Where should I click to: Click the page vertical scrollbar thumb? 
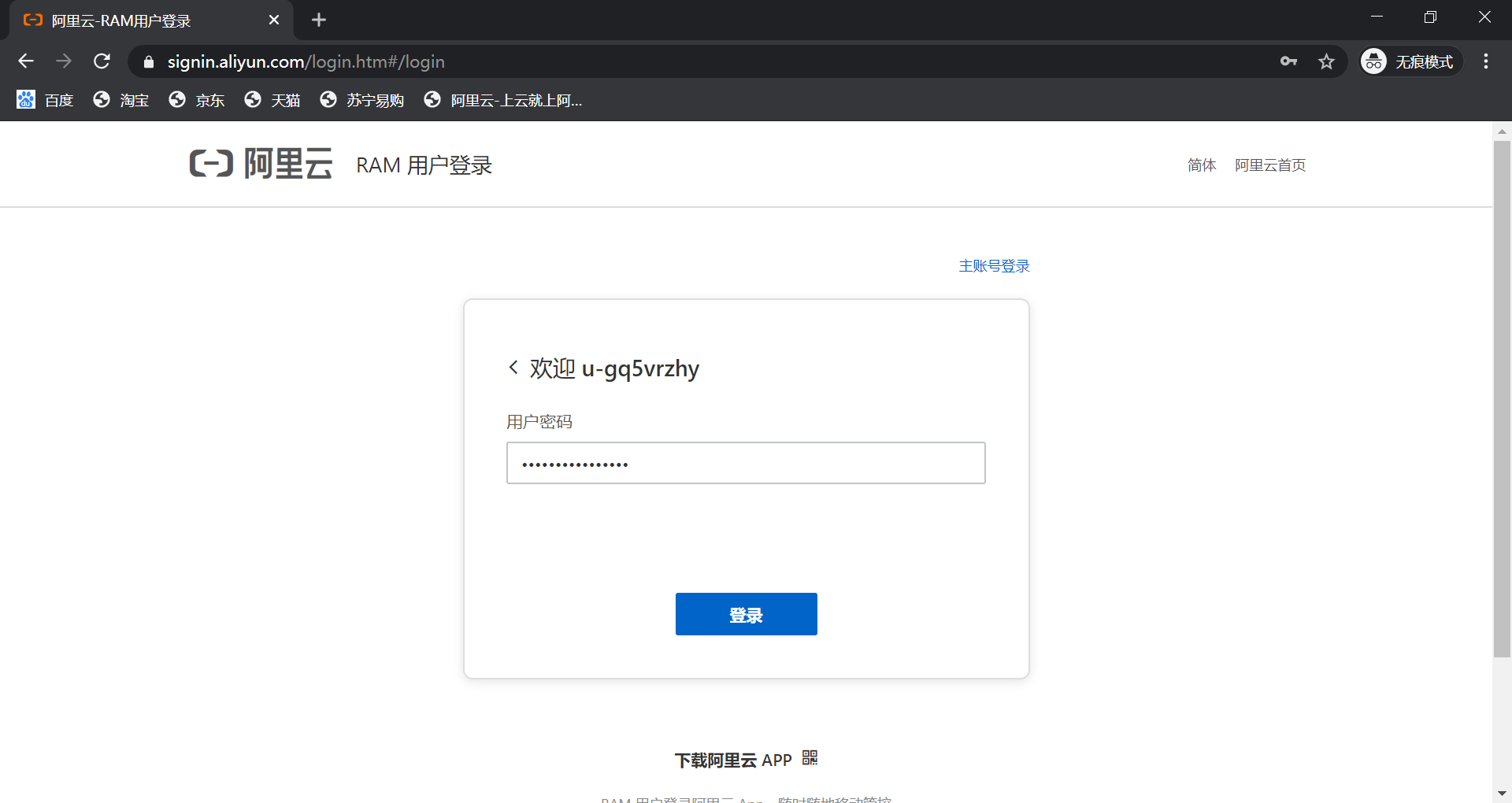[1502, 399]
